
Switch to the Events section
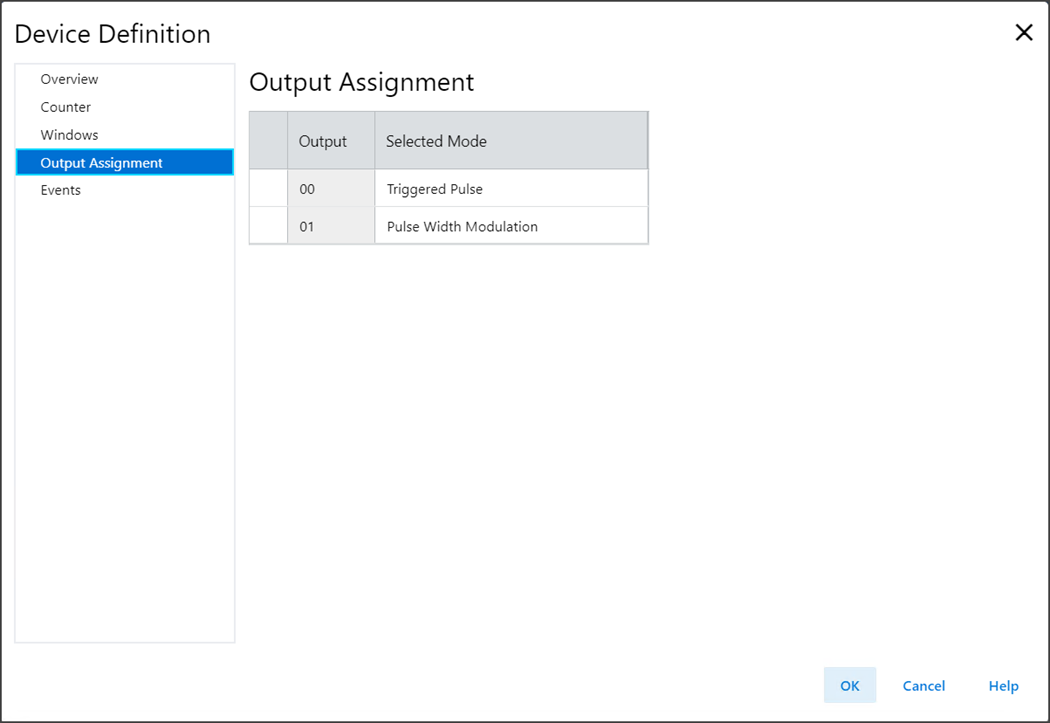point(61,190)
